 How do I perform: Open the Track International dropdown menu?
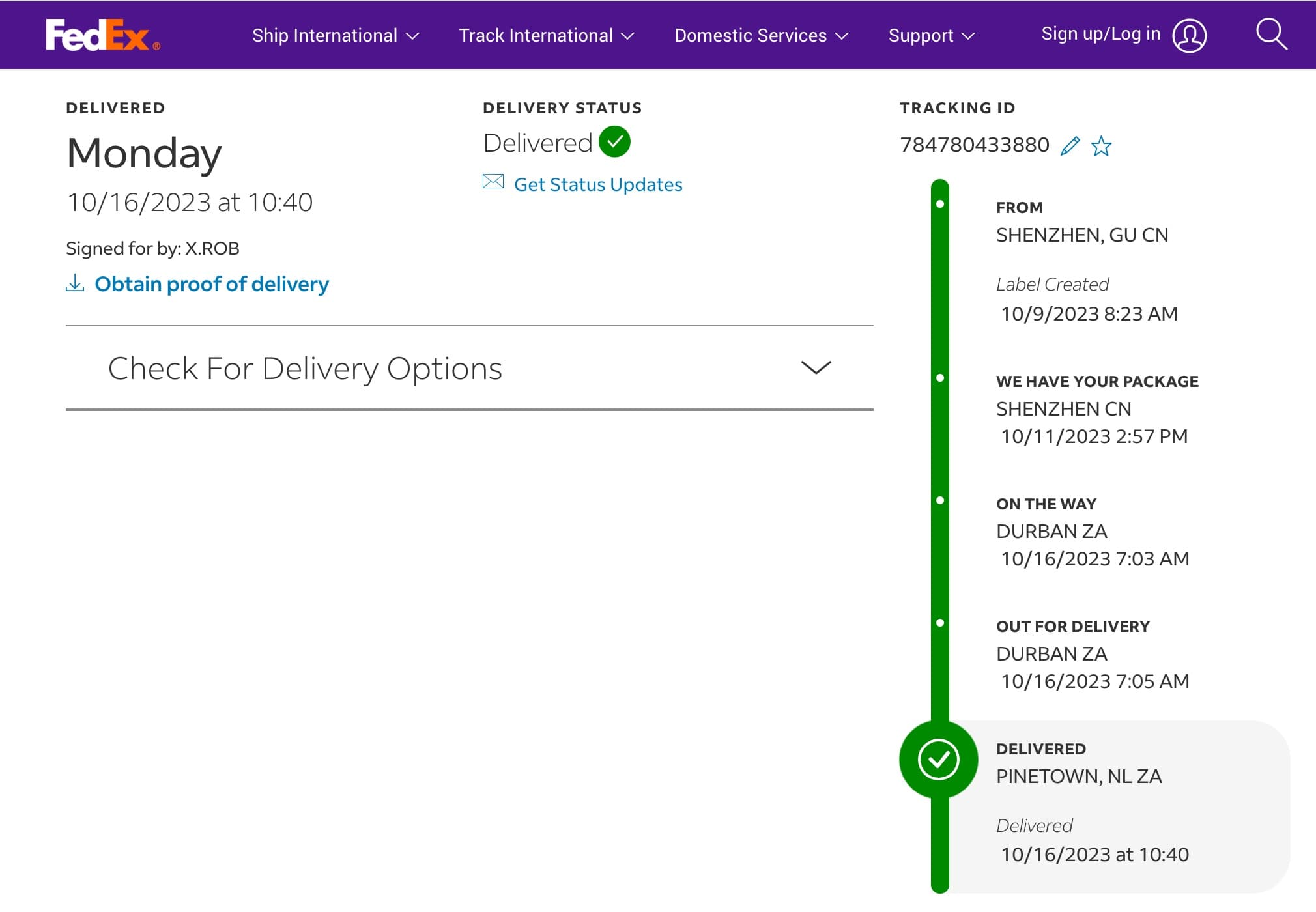coord(547,35)
